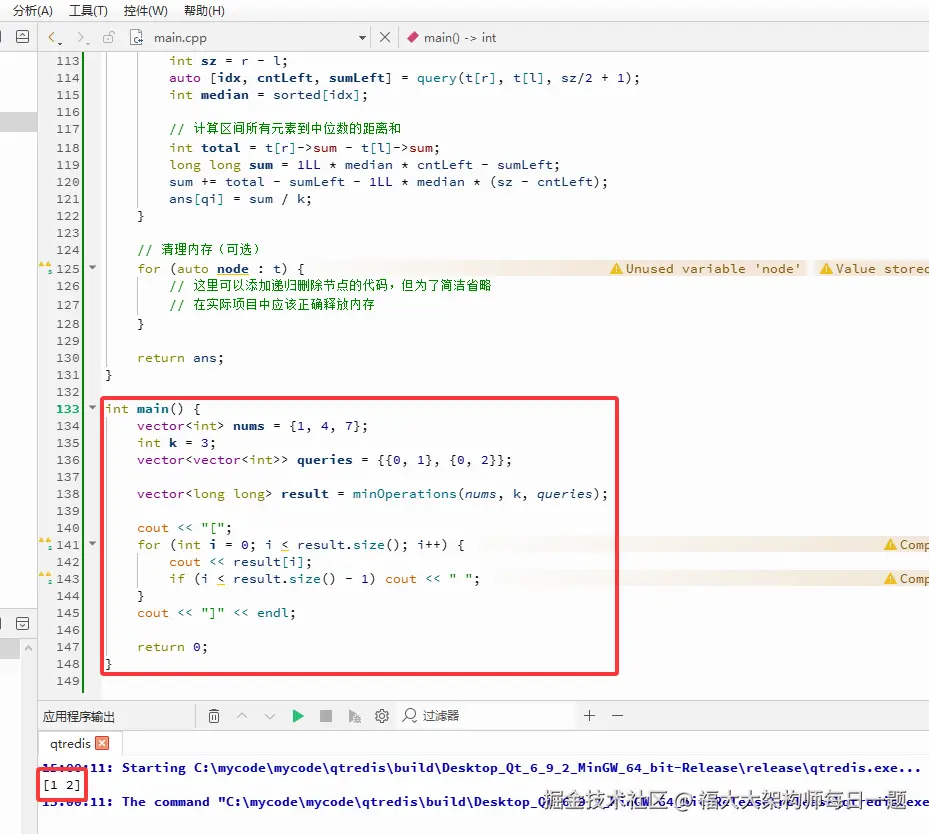
Task: Open the 工具(T) menu
Action: tap(88, 11)
